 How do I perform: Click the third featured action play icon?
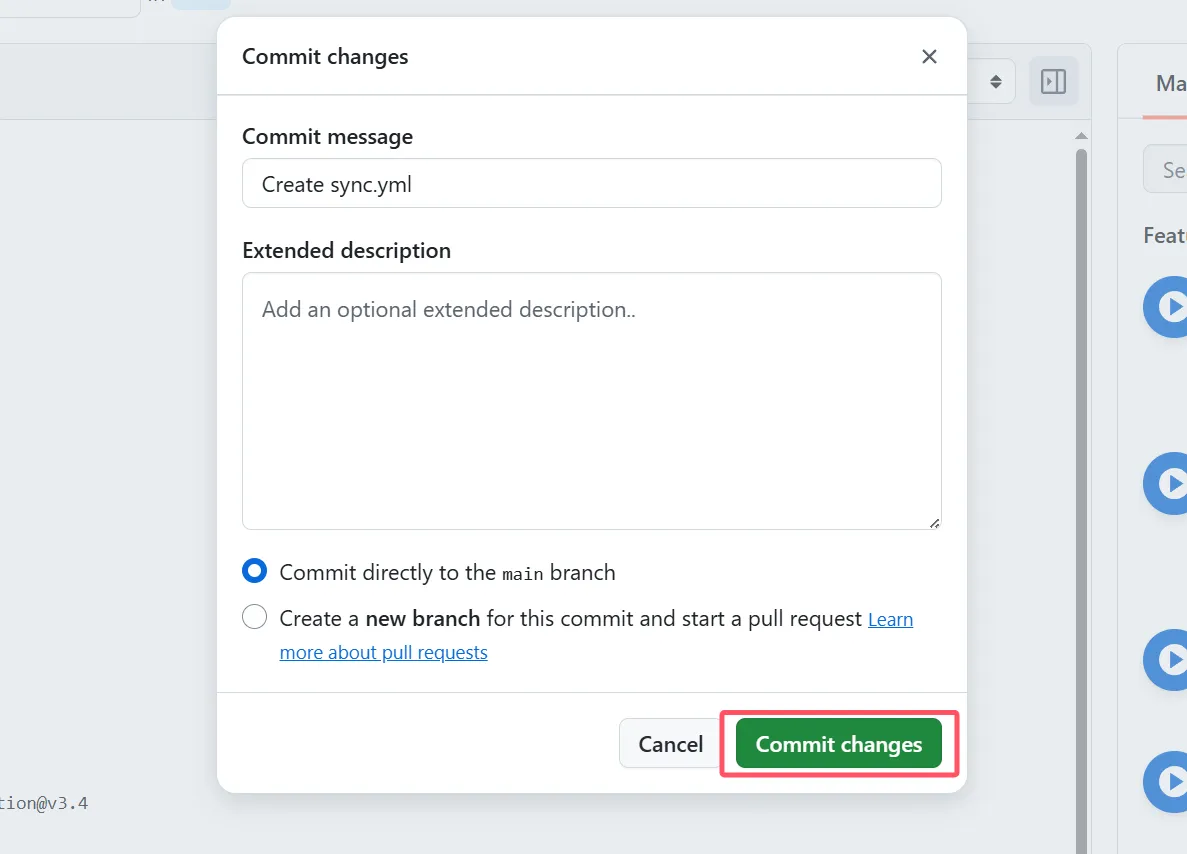[1169, 660]
